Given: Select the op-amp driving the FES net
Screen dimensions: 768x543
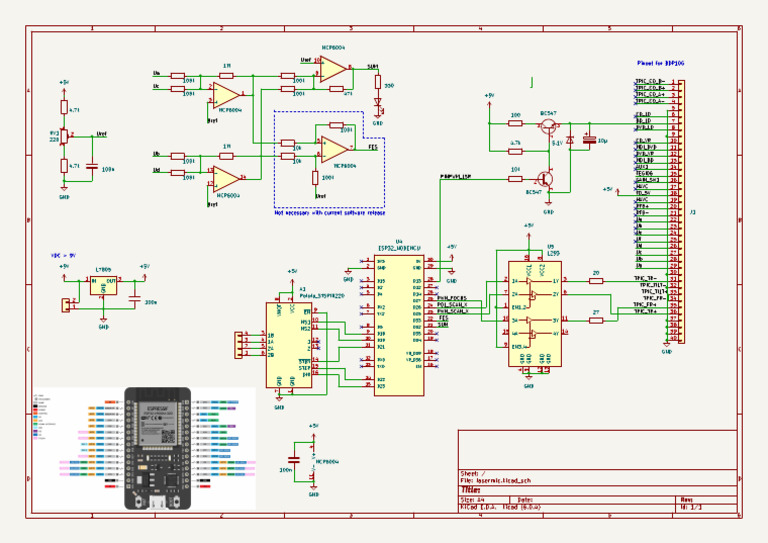Looking at the screenshot, I should coord(335,149).
